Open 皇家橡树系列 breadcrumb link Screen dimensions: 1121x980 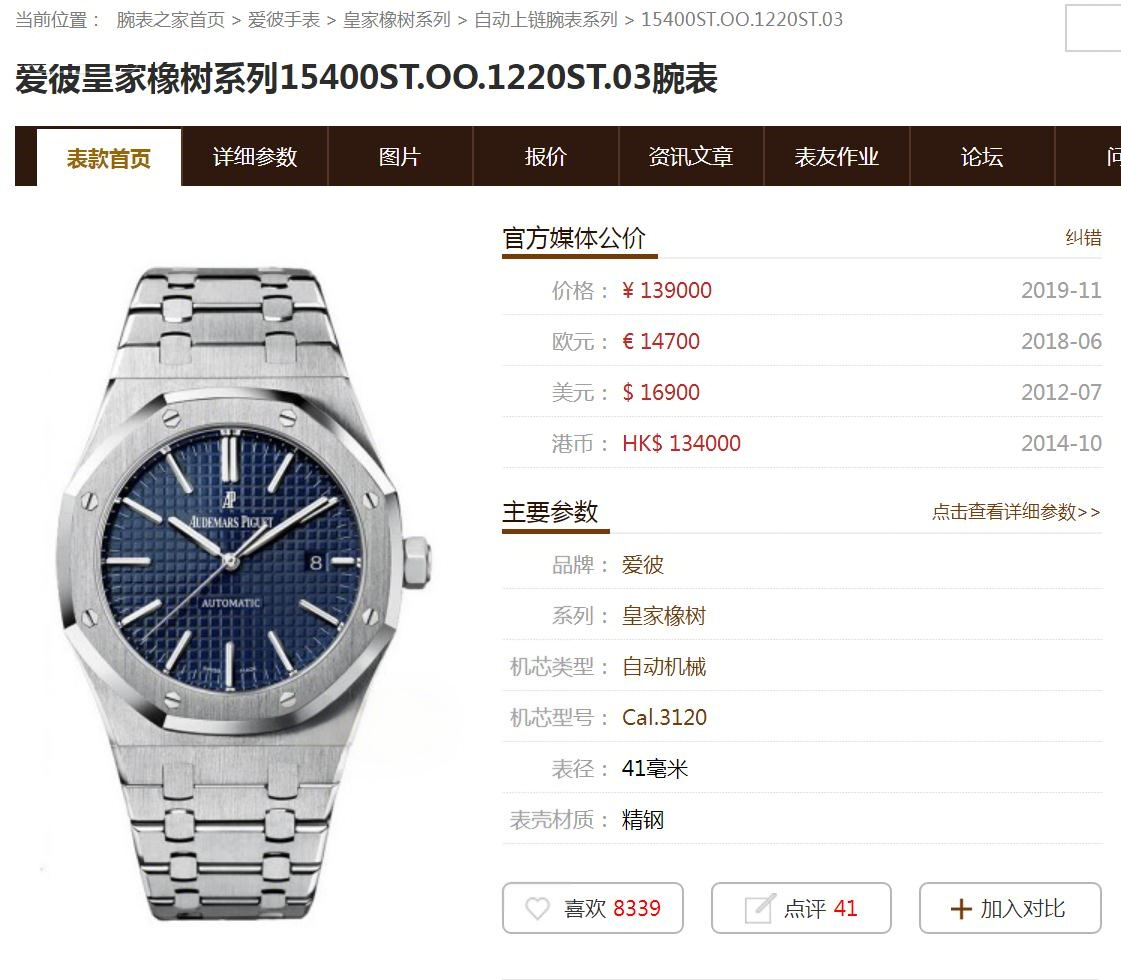(x=397, y=20)
